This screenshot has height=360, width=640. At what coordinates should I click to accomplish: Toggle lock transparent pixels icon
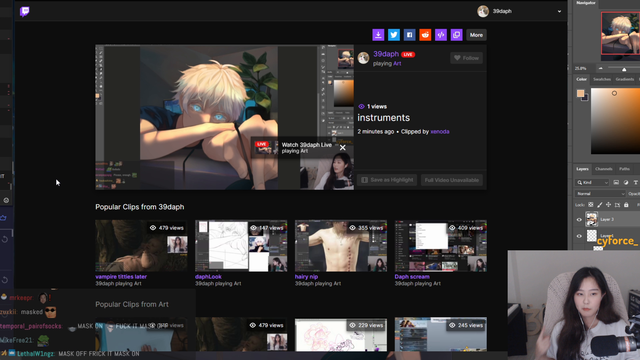(x=591, y=204)
